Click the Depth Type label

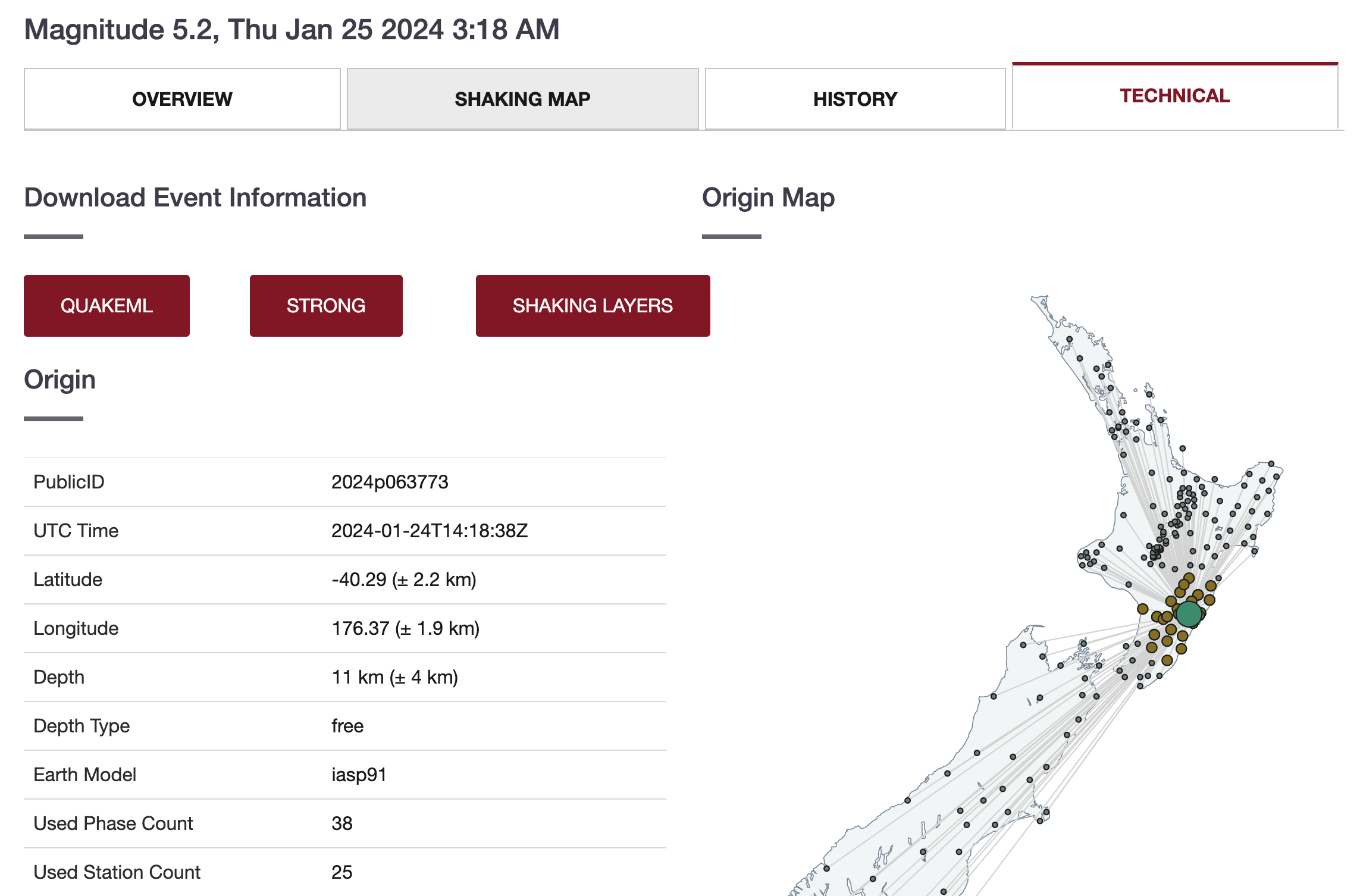click(x=82, y=726)
